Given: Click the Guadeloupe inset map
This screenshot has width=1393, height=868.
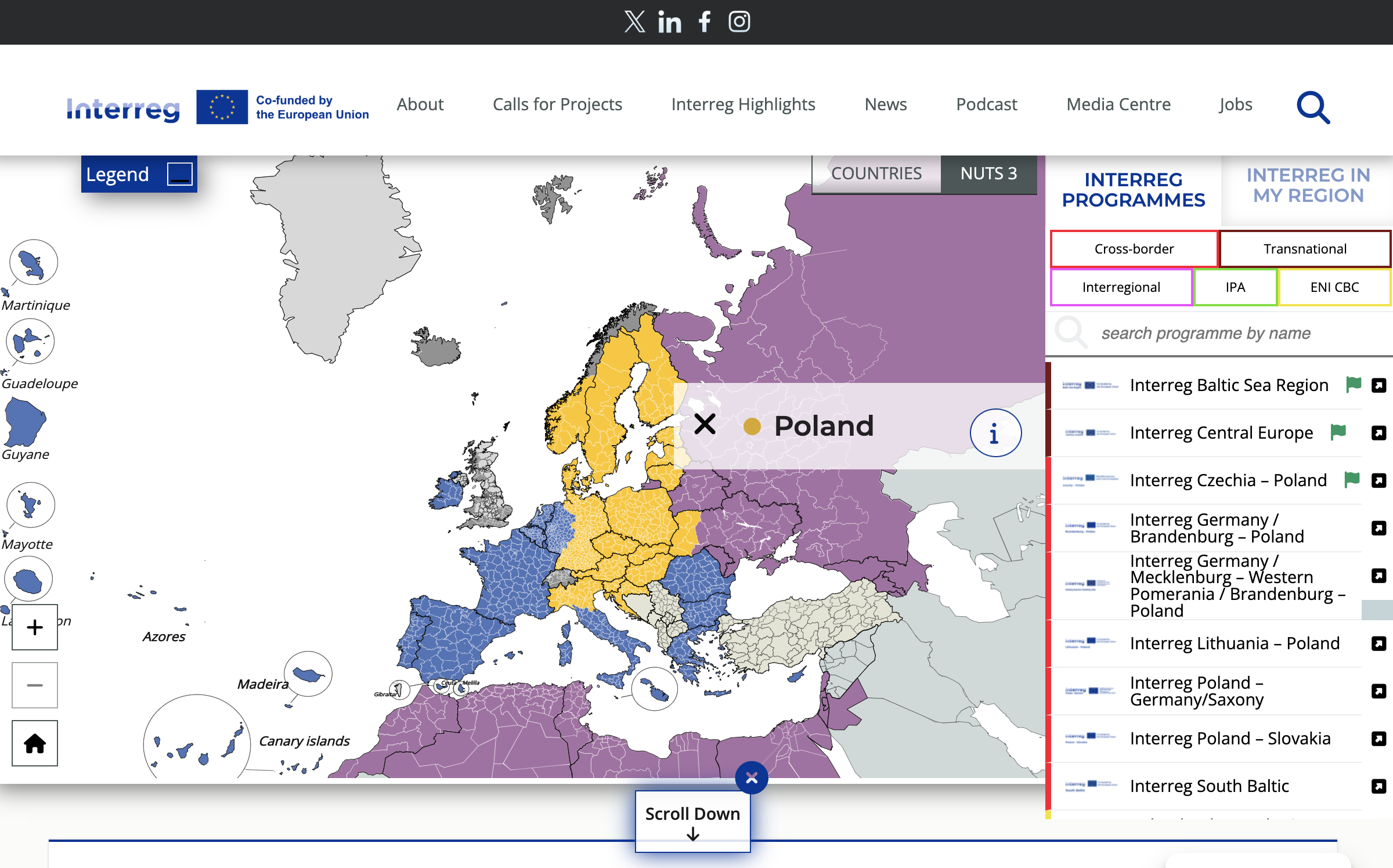Looking at the screenshot, I should (30, 341).
